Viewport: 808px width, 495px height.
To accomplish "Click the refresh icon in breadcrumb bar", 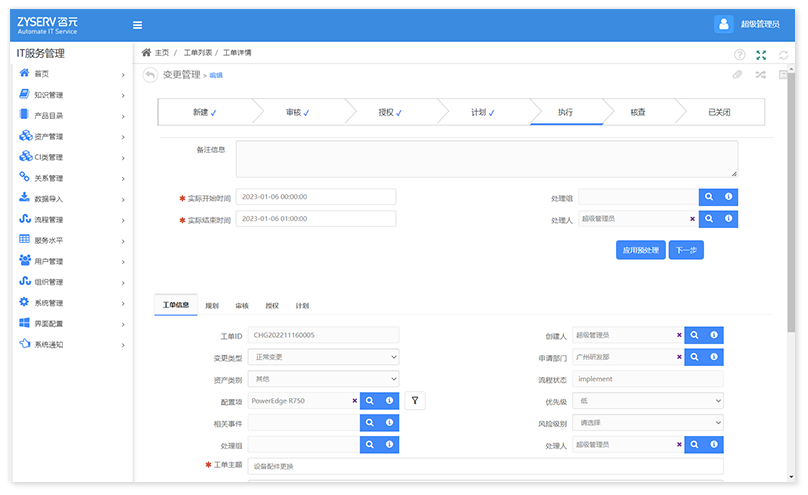I will coord(783,55).
